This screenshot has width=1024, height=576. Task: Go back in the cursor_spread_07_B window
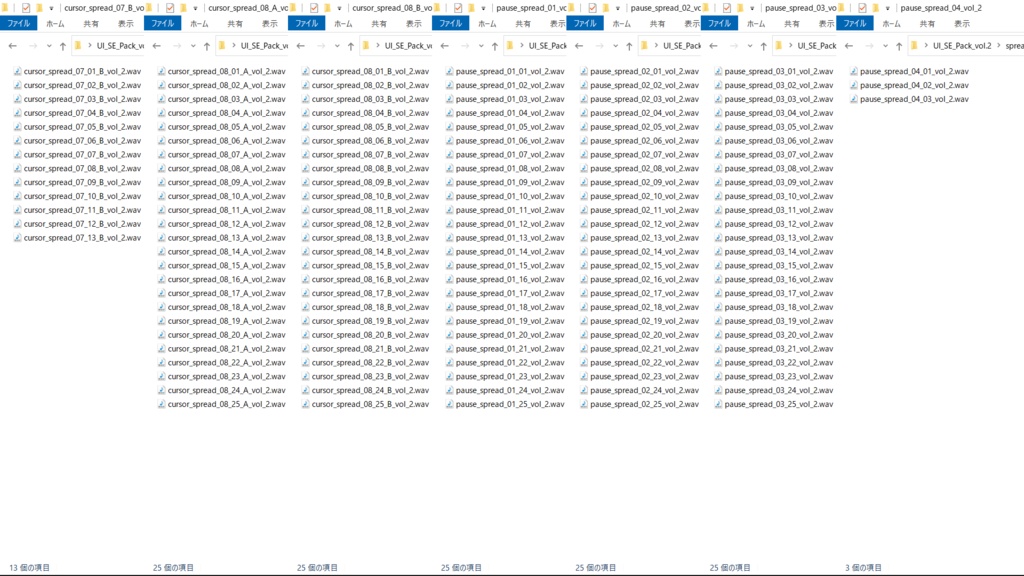pos(12,46)
